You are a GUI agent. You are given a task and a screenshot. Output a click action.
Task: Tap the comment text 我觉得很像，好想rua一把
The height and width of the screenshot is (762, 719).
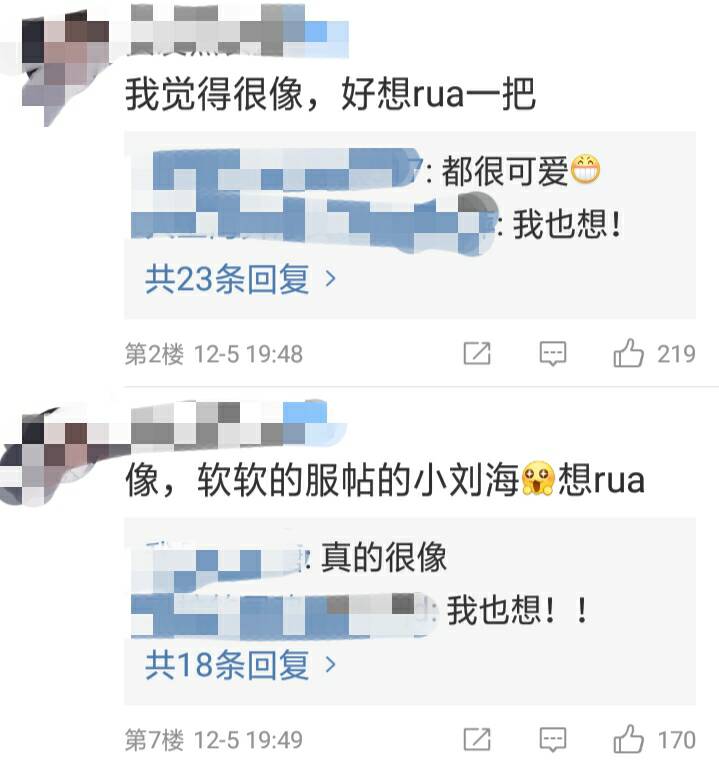click(330, 93)
